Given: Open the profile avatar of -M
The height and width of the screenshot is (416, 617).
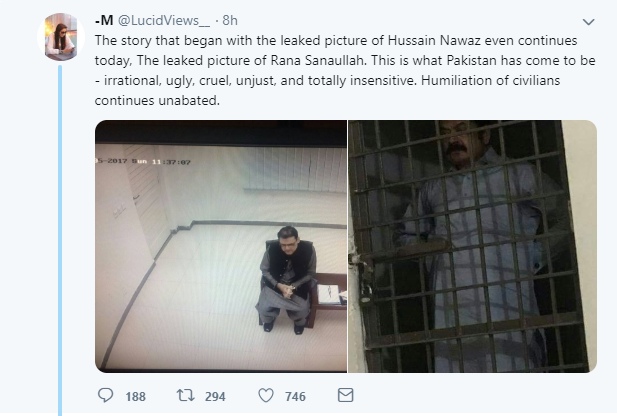Looking at the screenshot, I should (59, 38).
